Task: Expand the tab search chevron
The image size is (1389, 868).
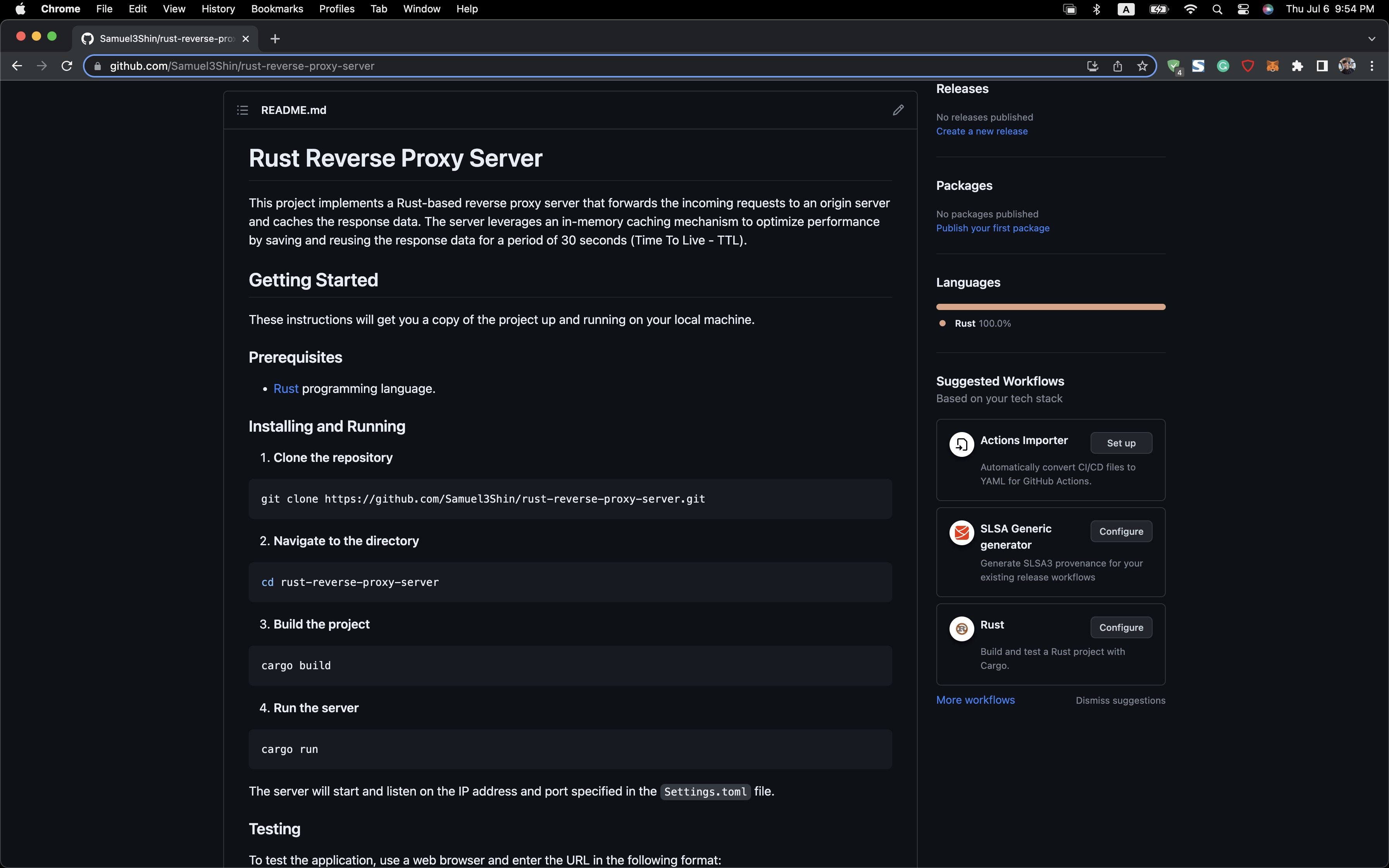Action: coord(1372,39)
